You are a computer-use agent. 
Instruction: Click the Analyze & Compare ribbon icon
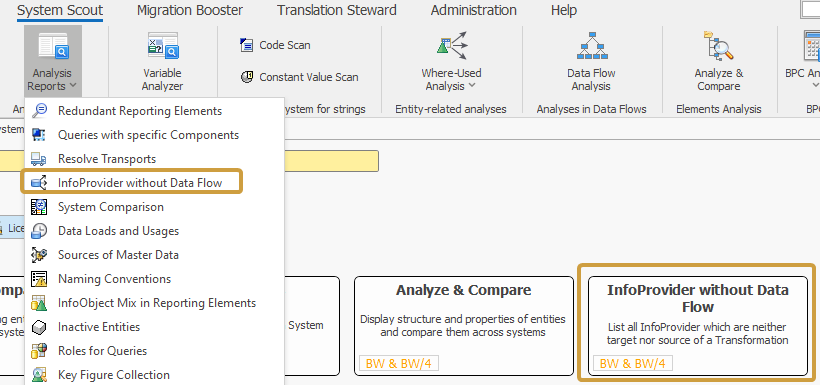[718, 46]
